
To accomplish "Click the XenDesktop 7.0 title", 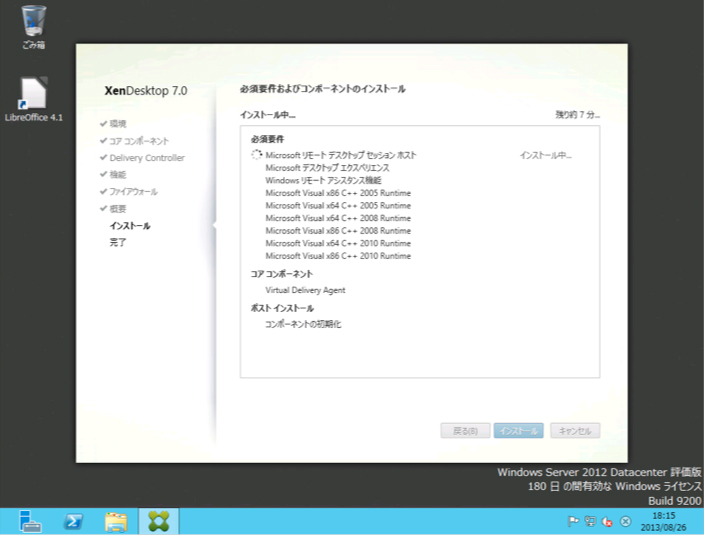I will point(146,91).
